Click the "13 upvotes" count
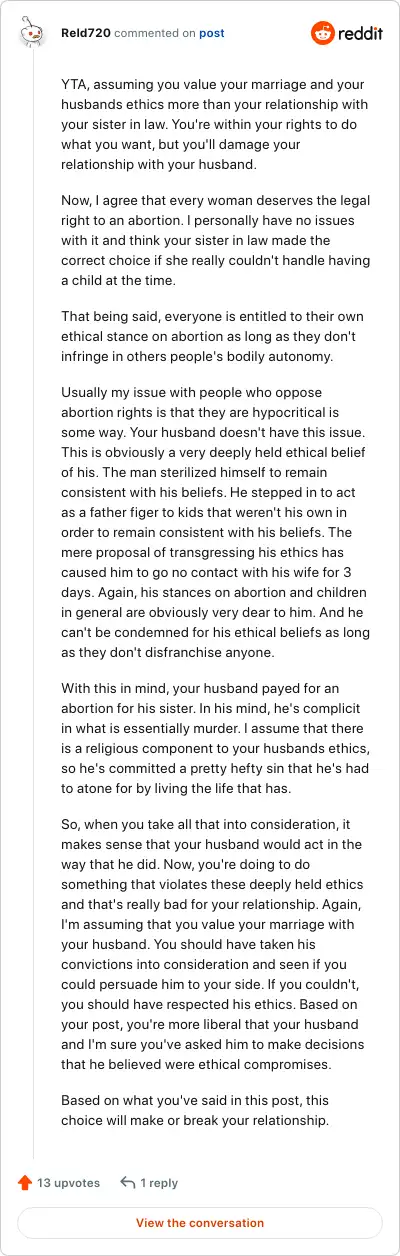Screen dimensions: 400x1256 point(69,1182)
